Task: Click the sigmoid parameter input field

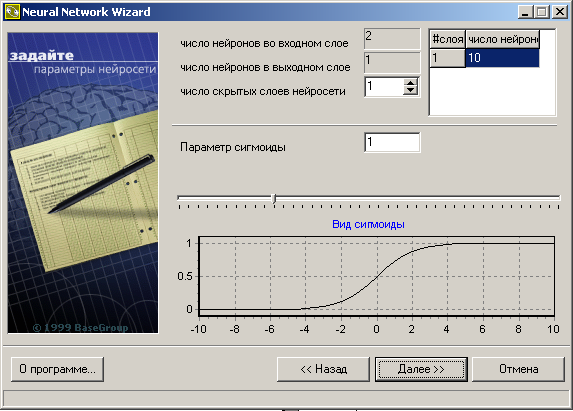Action: pyautogui.click(x=392, y=142)
